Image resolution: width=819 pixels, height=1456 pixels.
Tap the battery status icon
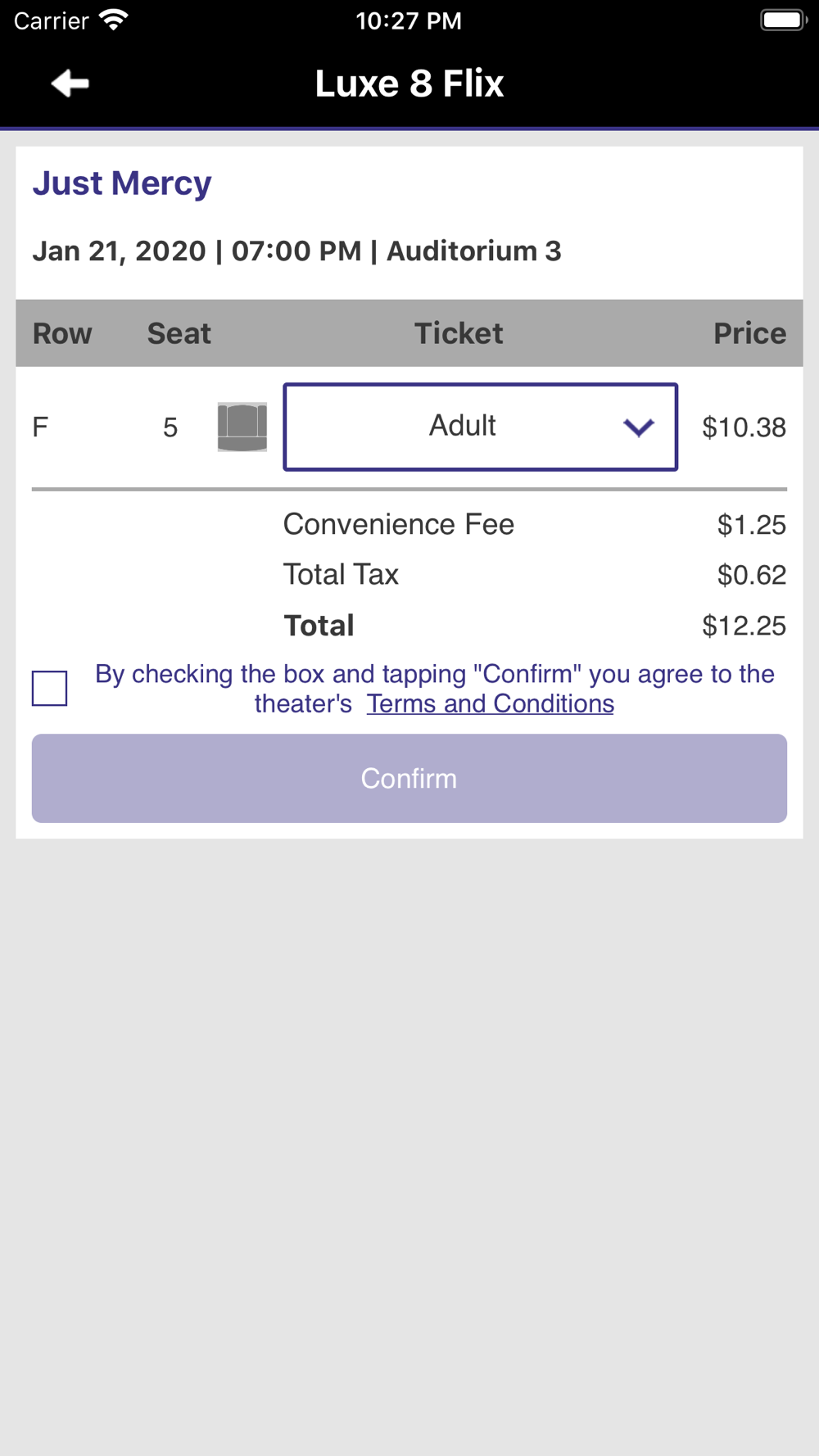[x=783, y=20]
